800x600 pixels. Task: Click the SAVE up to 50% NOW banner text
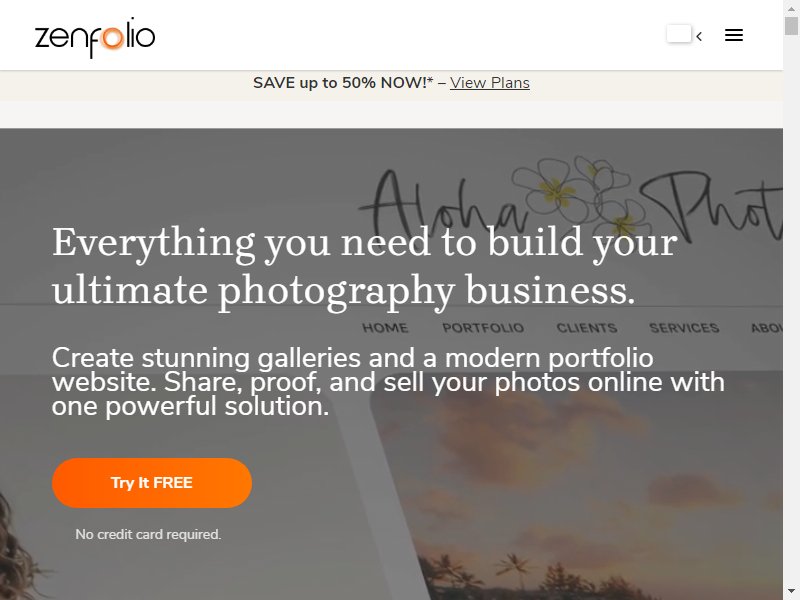click(x=343, y=83)
